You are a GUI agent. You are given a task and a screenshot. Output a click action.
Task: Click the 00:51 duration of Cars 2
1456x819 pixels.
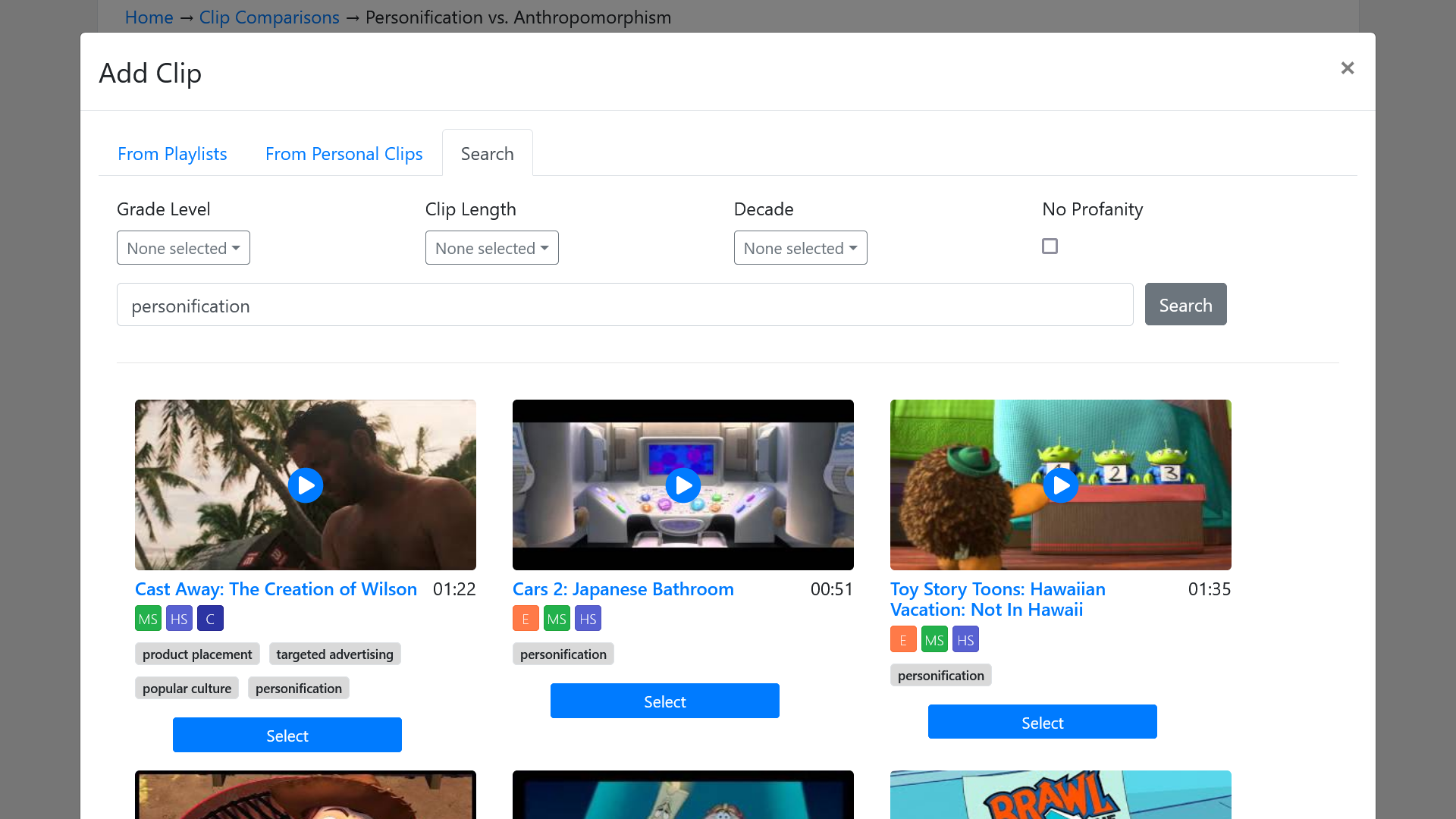832,589
